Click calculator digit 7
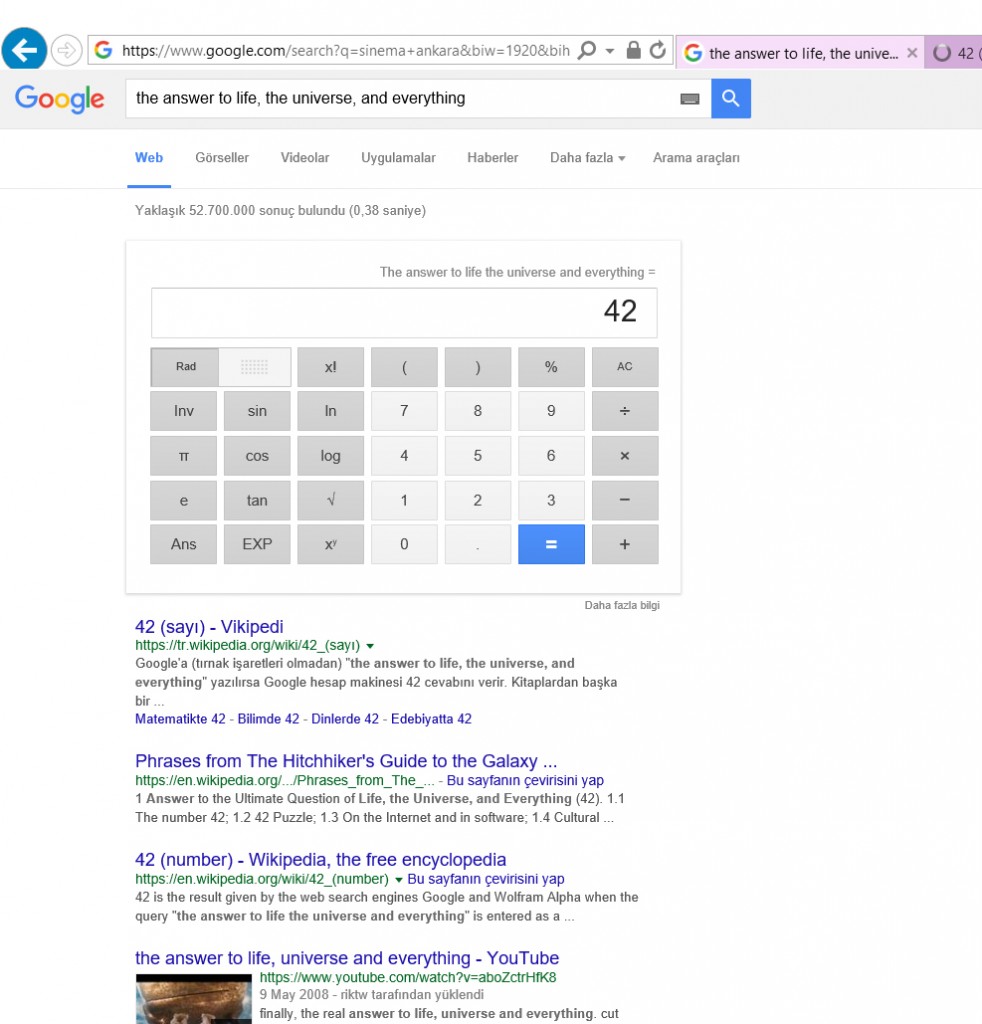 pos(404,411)
